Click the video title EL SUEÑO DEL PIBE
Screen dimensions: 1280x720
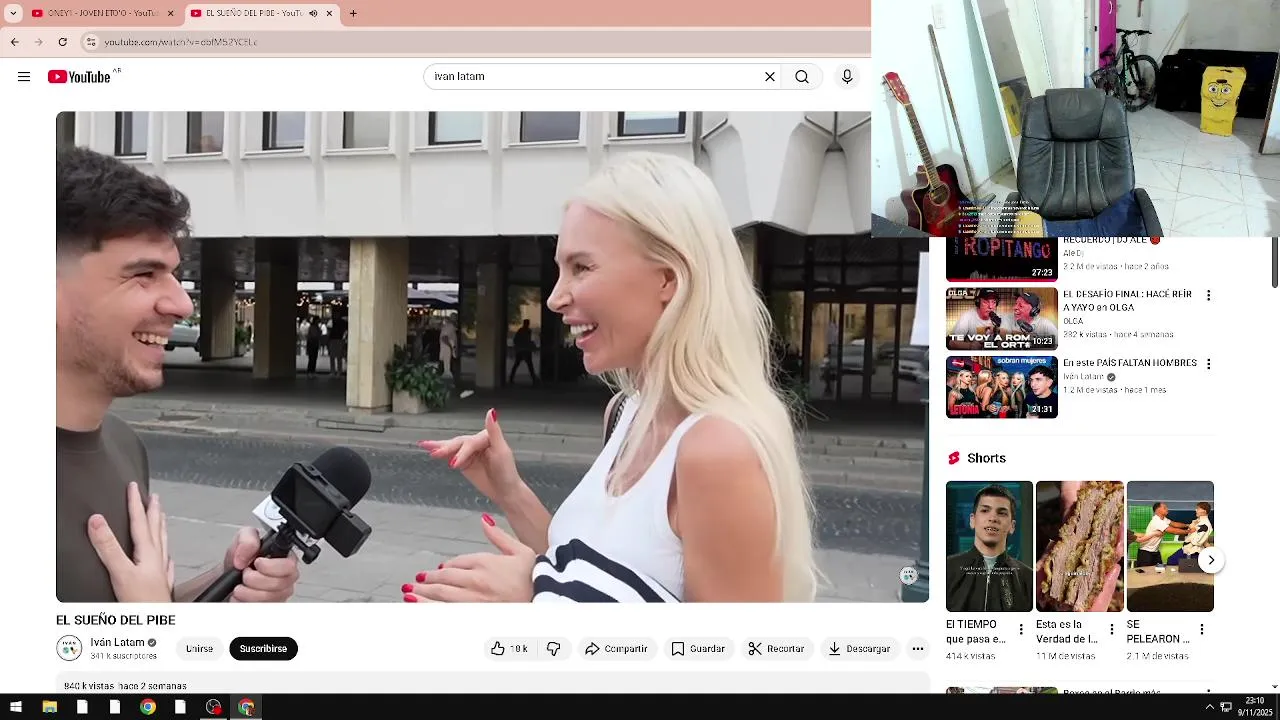tap(116, 621)
